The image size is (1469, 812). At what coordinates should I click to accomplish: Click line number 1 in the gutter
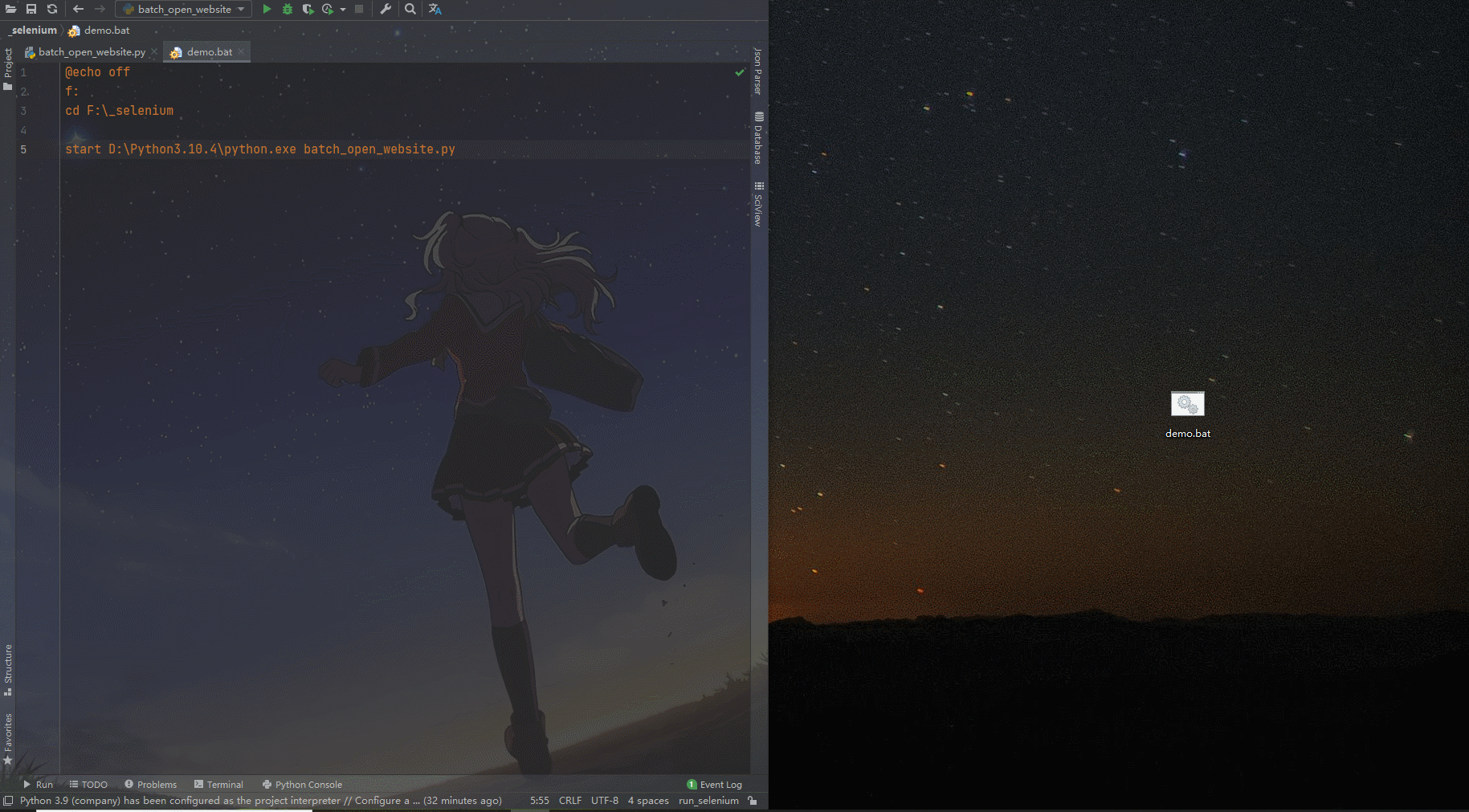click(23, 72)
